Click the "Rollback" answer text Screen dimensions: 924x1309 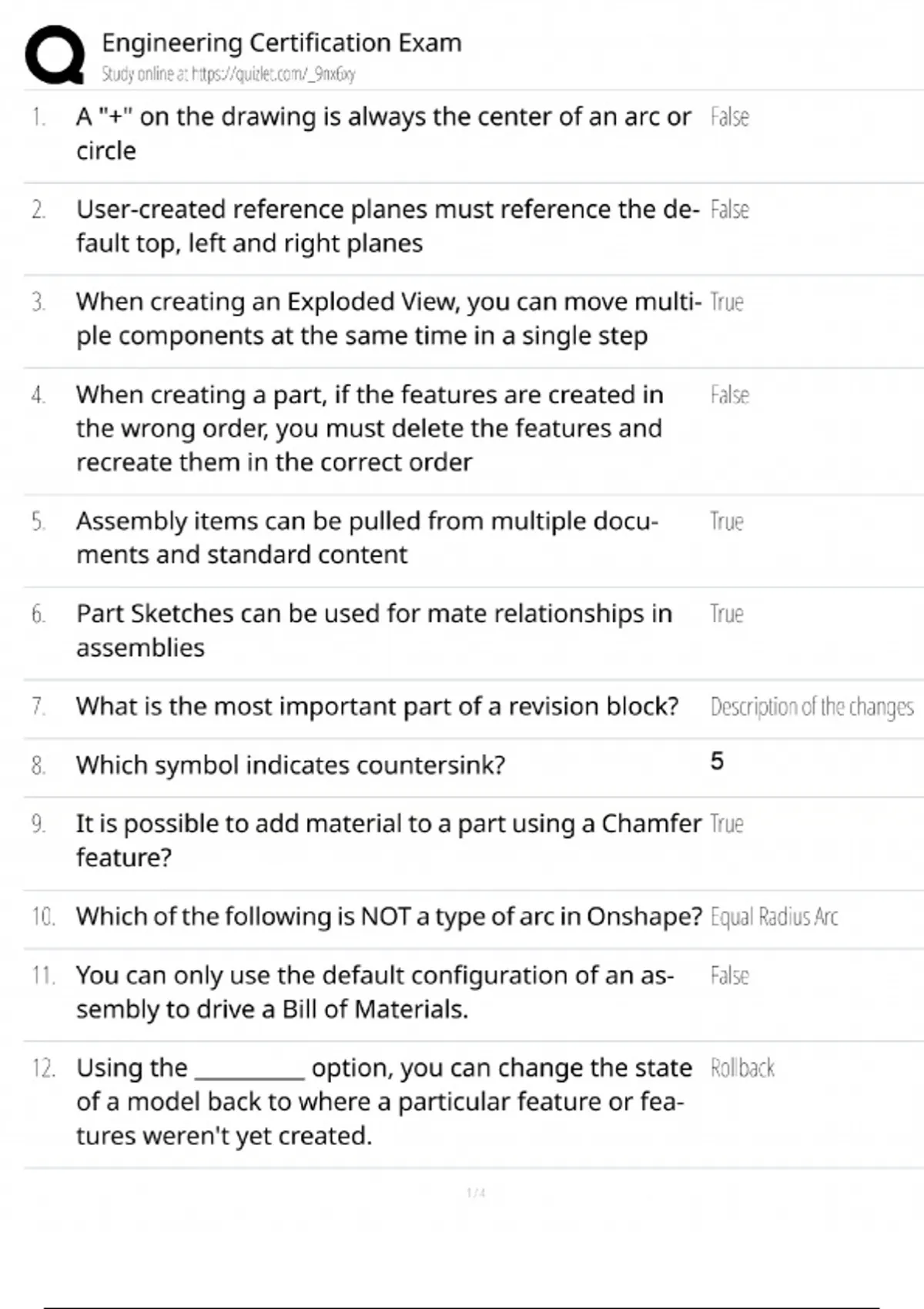pyautogui.click(x=742, y=1068)
